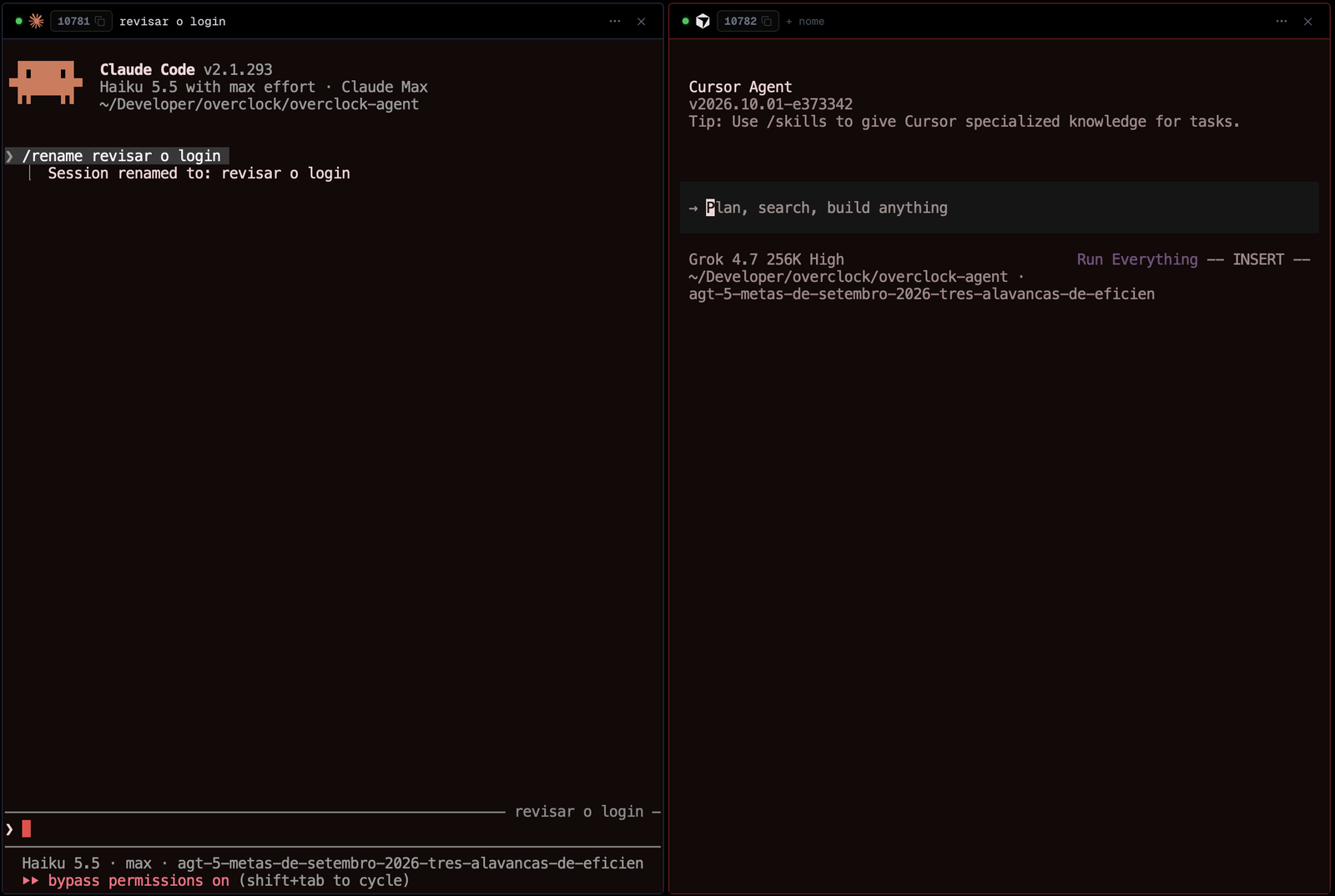Viewport: 1335px width, 896px height.
Task: Close the revisar o login pane
Action: tap(641, 21)
